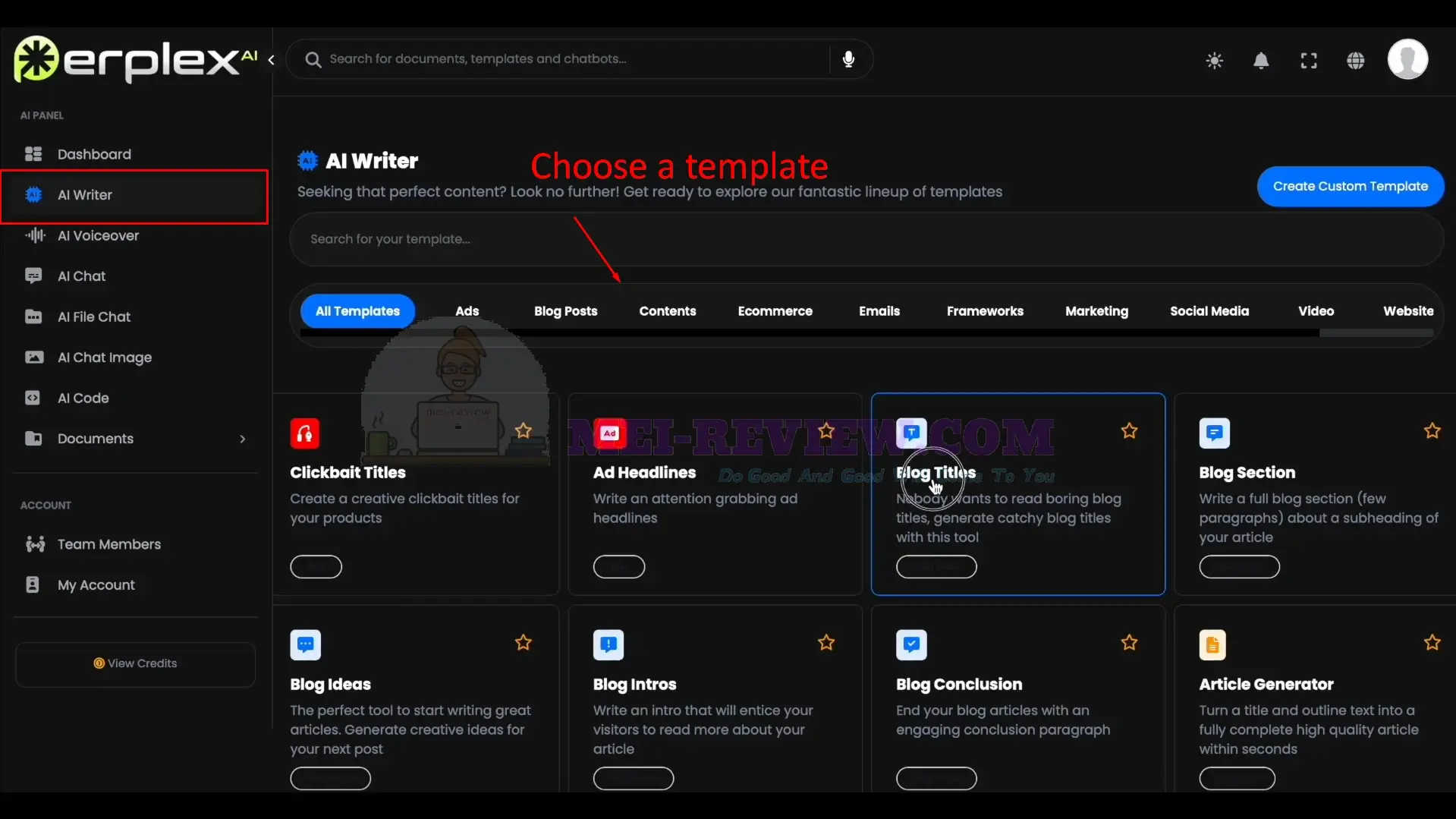Open the user profile avatar
This screenshot has width=1456, height=819.
click(1407, 59)
